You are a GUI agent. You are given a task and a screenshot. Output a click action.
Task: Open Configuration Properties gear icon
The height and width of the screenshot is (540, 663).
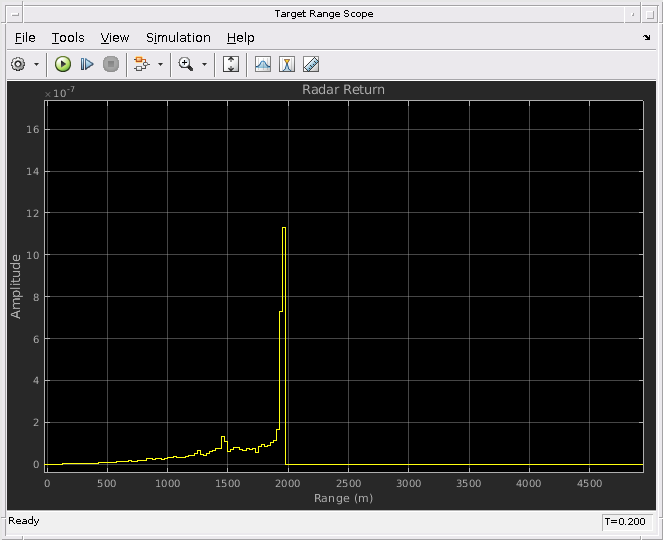(x=18, y=64)
